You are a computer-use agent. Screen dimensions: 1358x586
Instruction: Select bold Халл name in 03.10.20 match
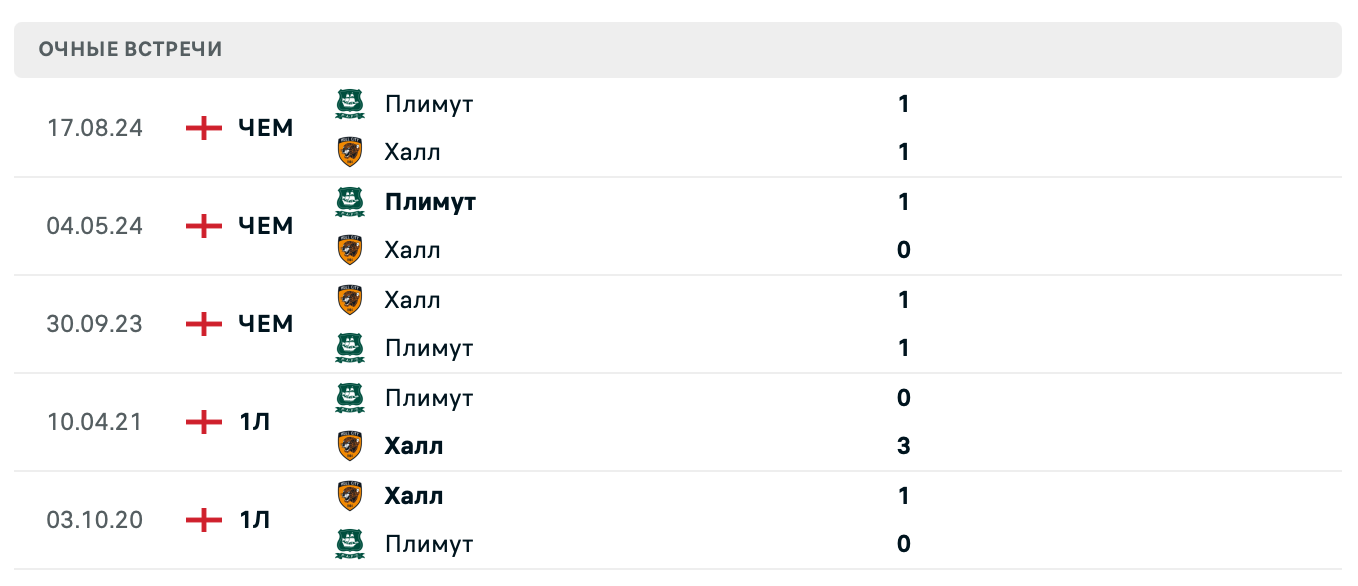pos(413,496)
